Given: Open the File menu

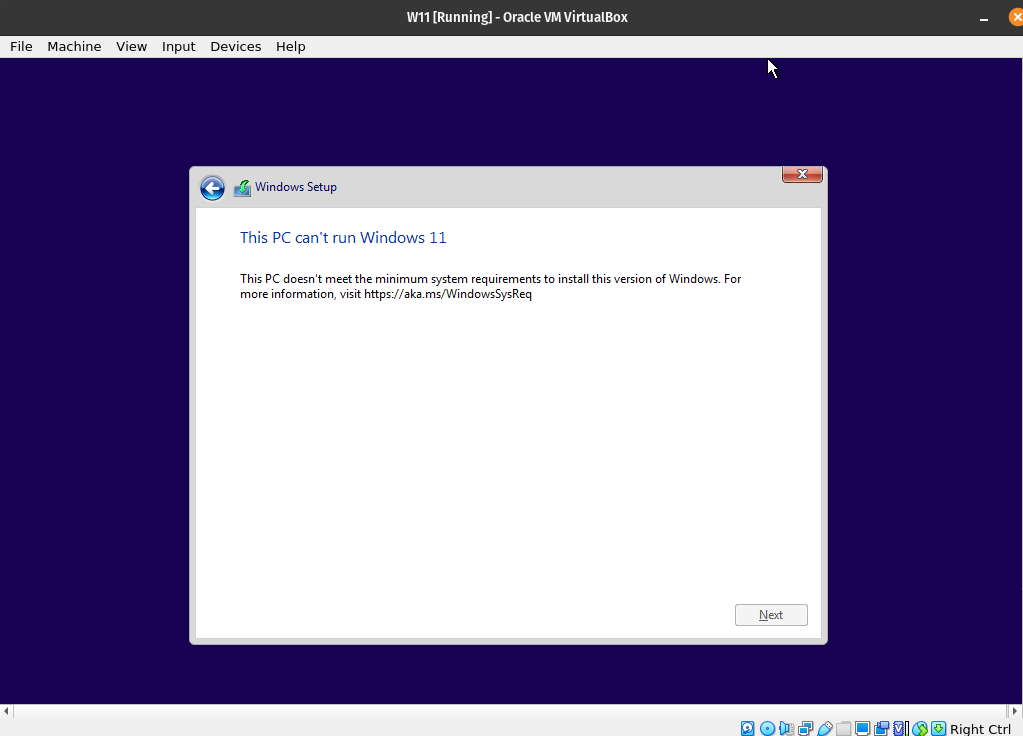Looking at the screenshot, I should (21, 46).
